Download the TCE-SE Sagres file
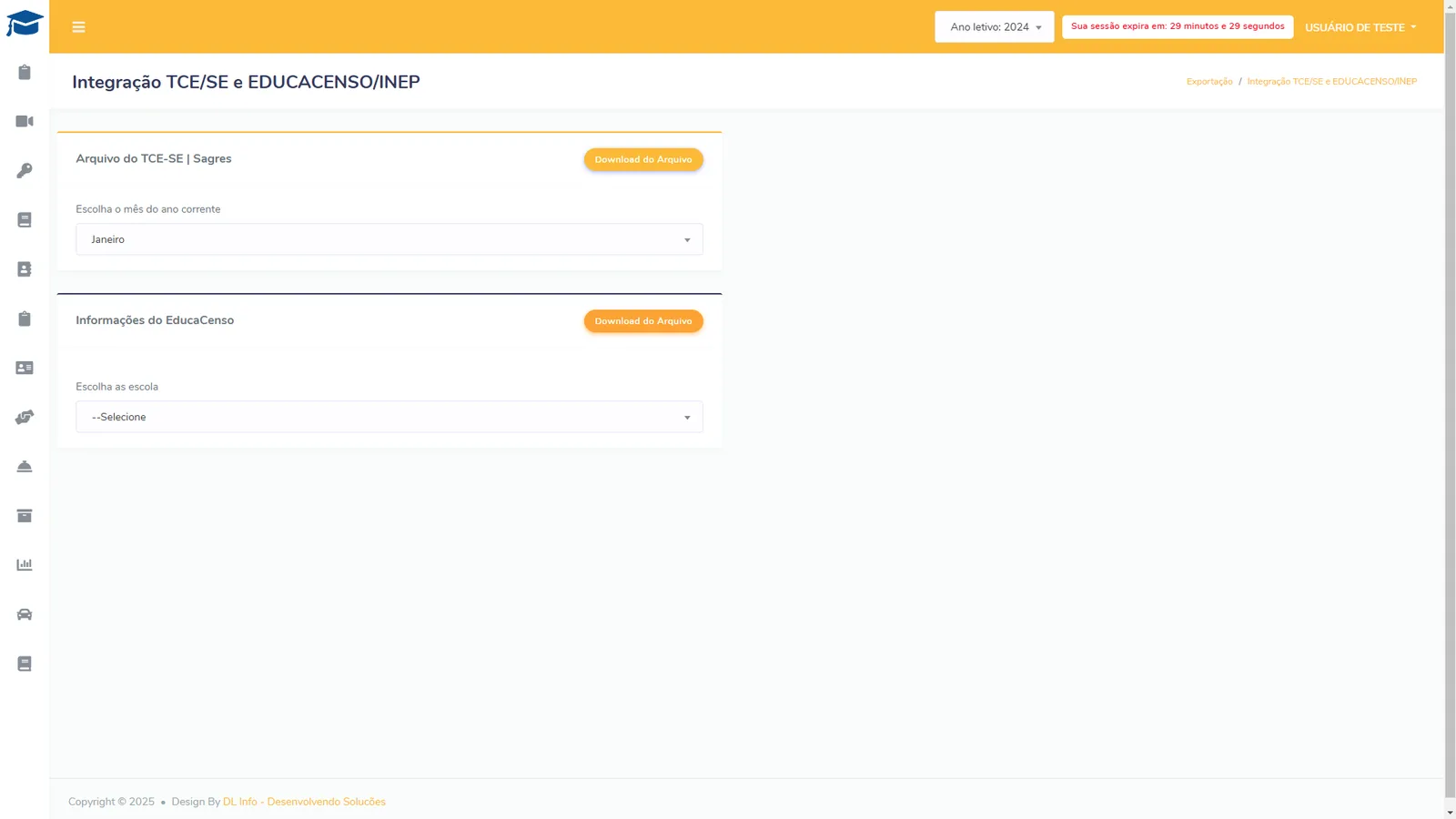The image size is (1456, 819). [643, 159]
